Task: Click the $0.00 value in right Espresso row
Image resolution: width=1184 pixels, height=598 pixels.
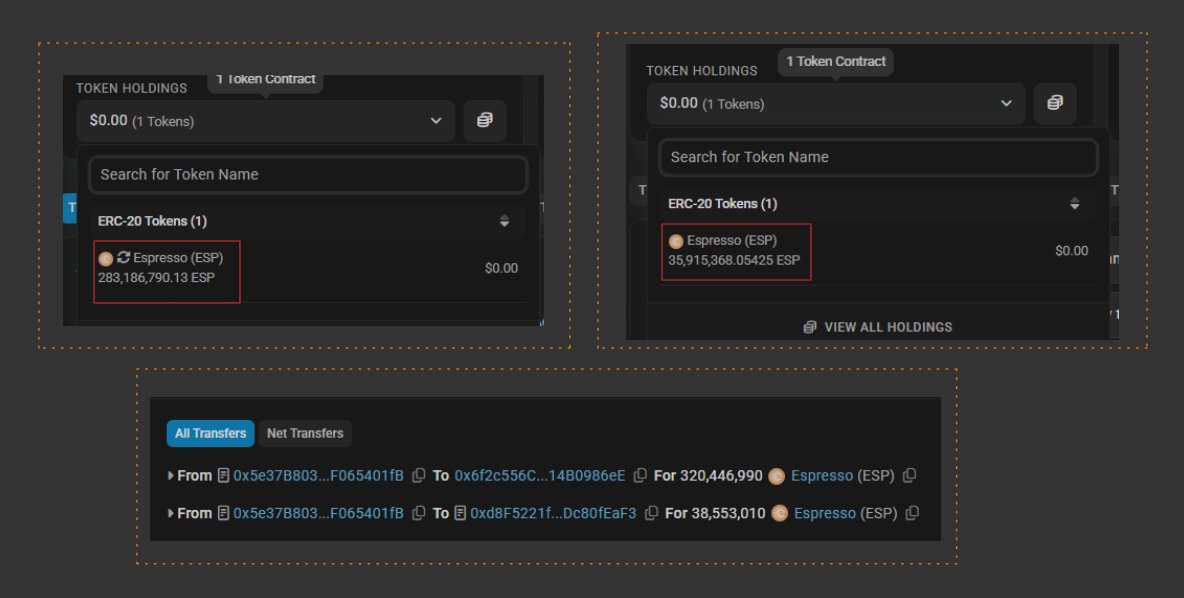Action: [x=1071, y=251]
